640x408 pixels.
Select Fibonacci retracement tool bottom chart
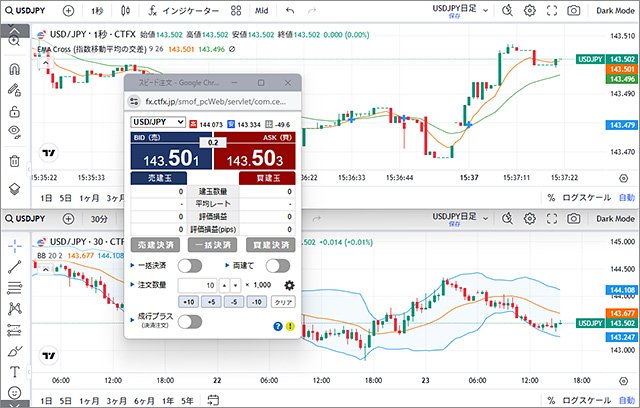[x=14, y=288]
